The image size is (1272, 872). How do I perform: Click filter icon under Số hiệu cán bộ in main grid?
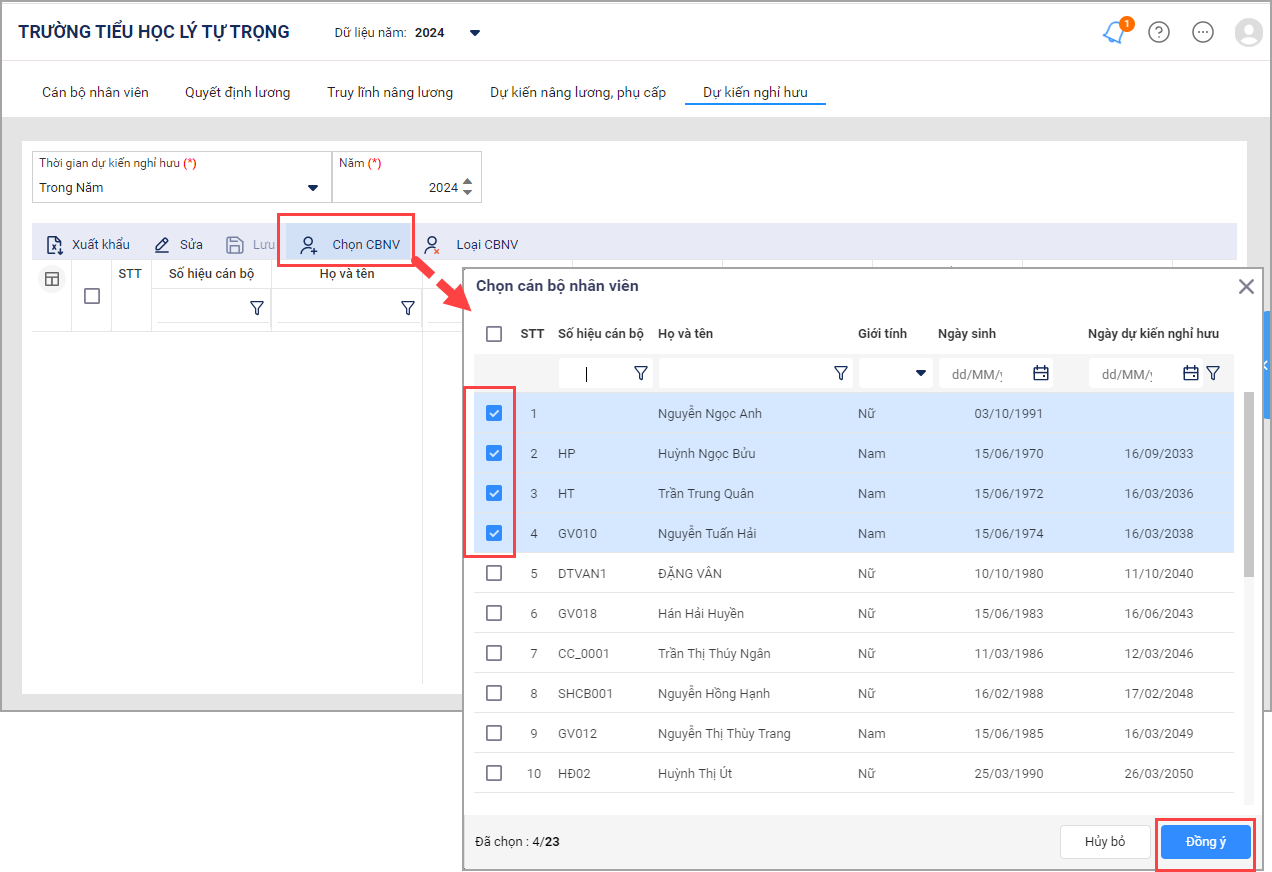(256, 308)
